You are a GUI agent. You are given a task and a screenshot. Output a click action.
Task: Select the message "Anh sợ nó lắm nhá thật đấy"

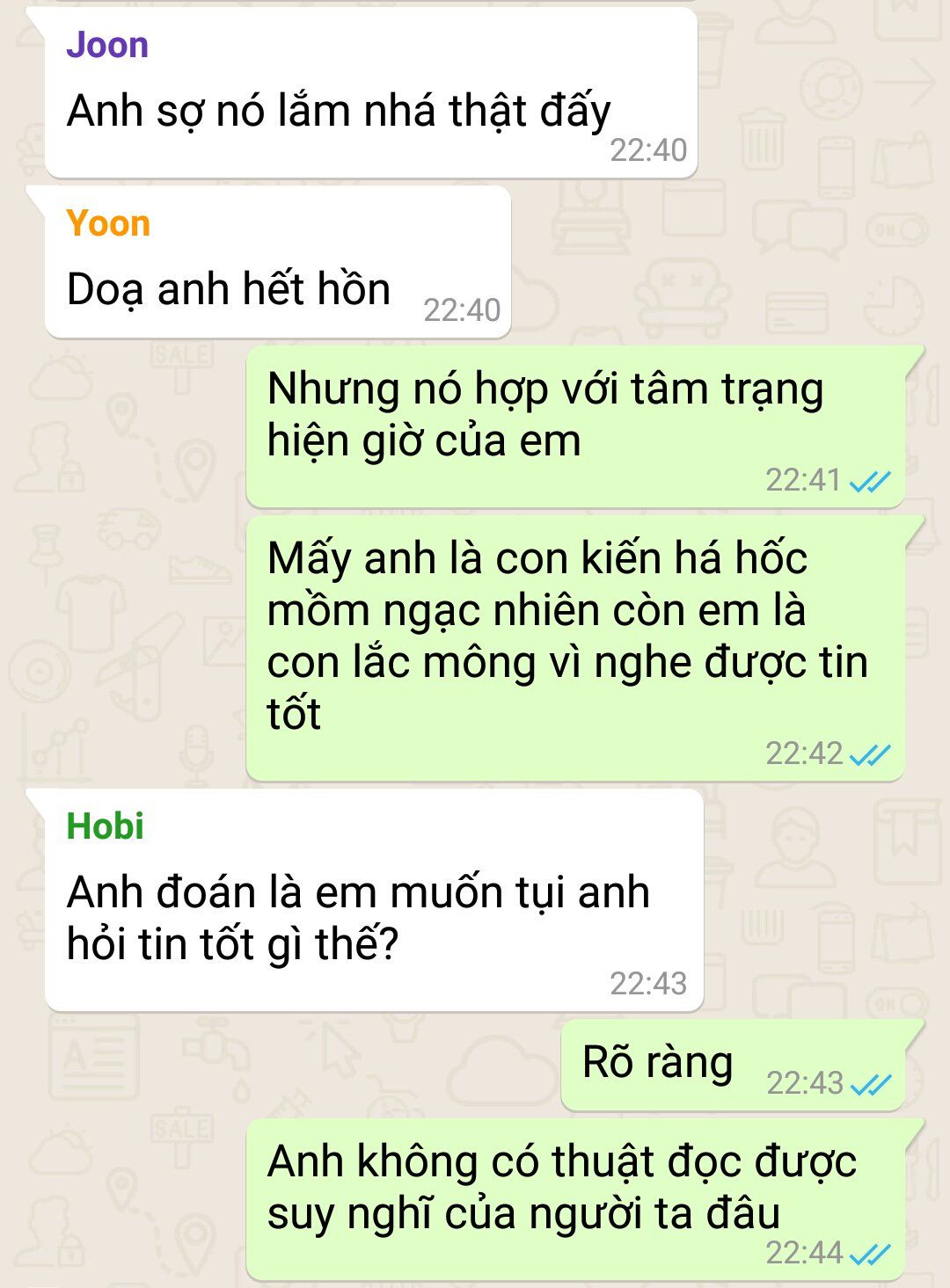click(x=339, y=112)
